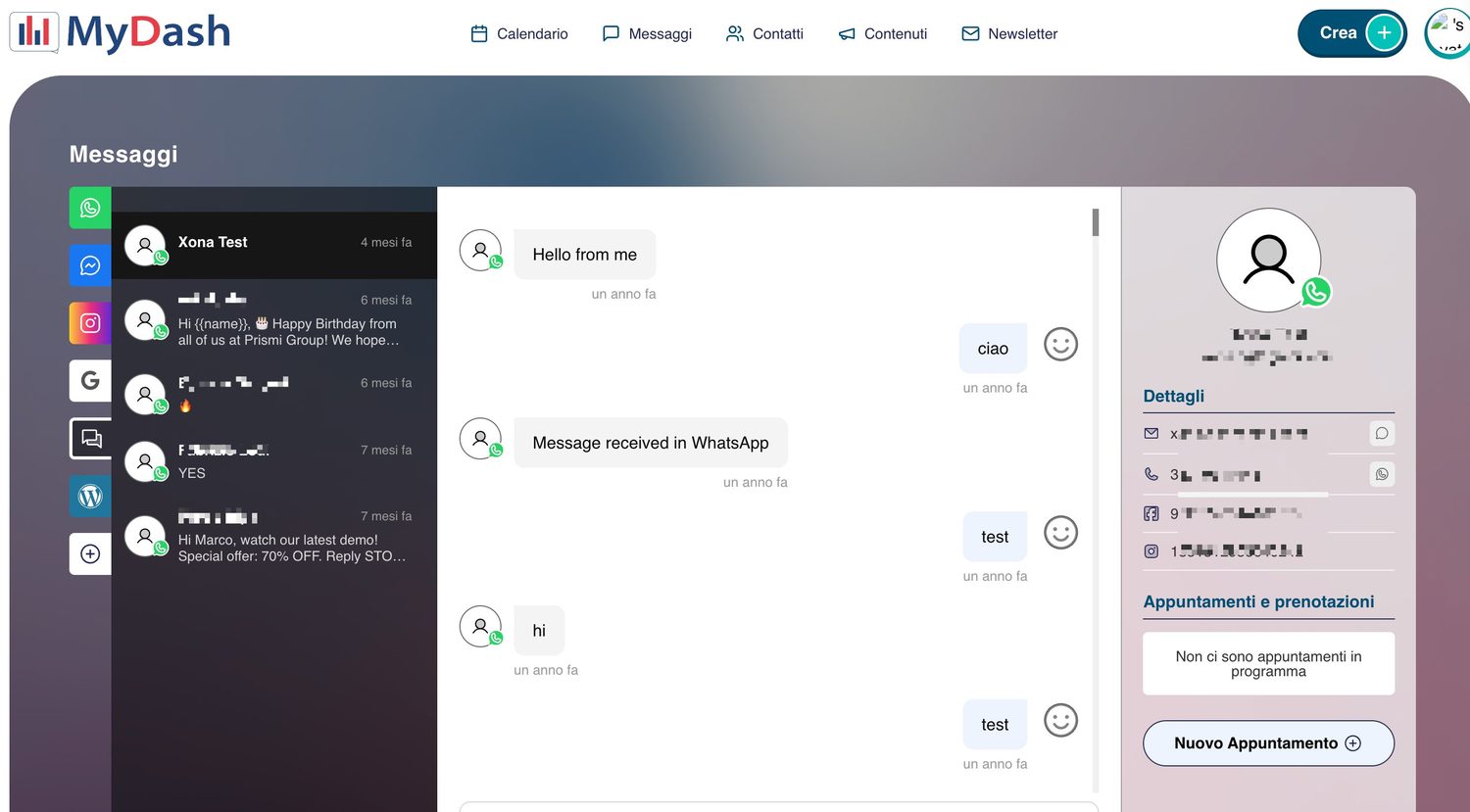Click sender avatar next to 'hi' message
Screen dimensions: 1470x812
tap(481, 627)
